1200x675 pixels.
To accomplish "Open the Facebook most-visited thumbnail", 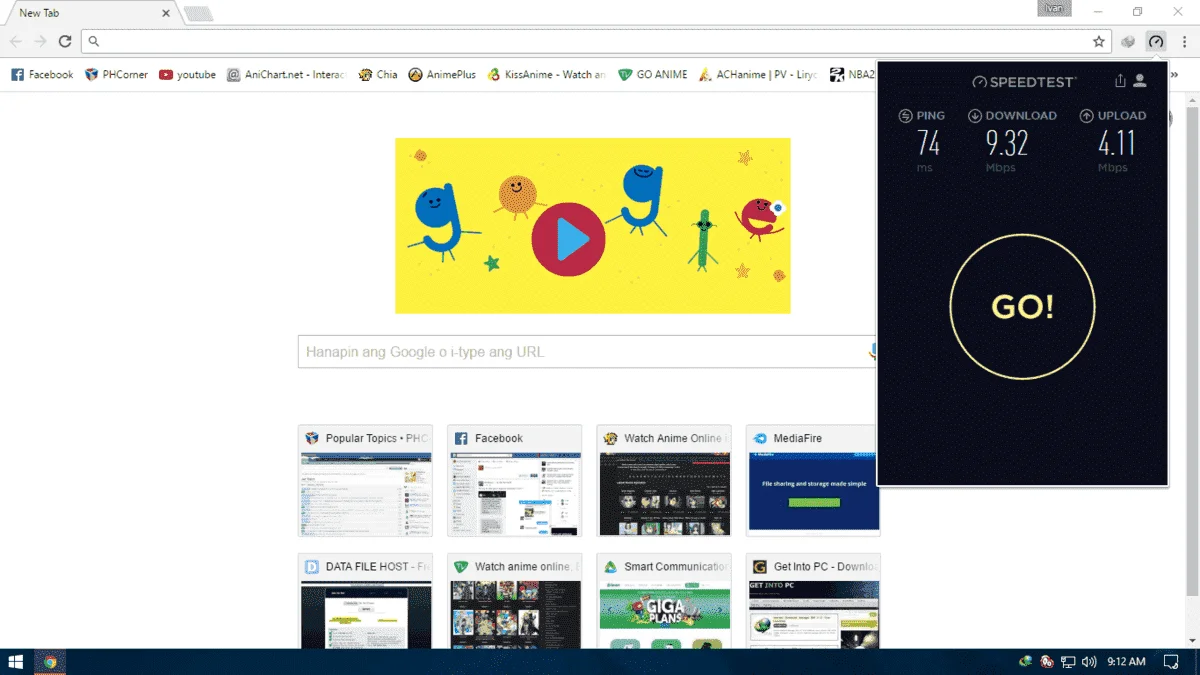I will (x=514, y=481).
